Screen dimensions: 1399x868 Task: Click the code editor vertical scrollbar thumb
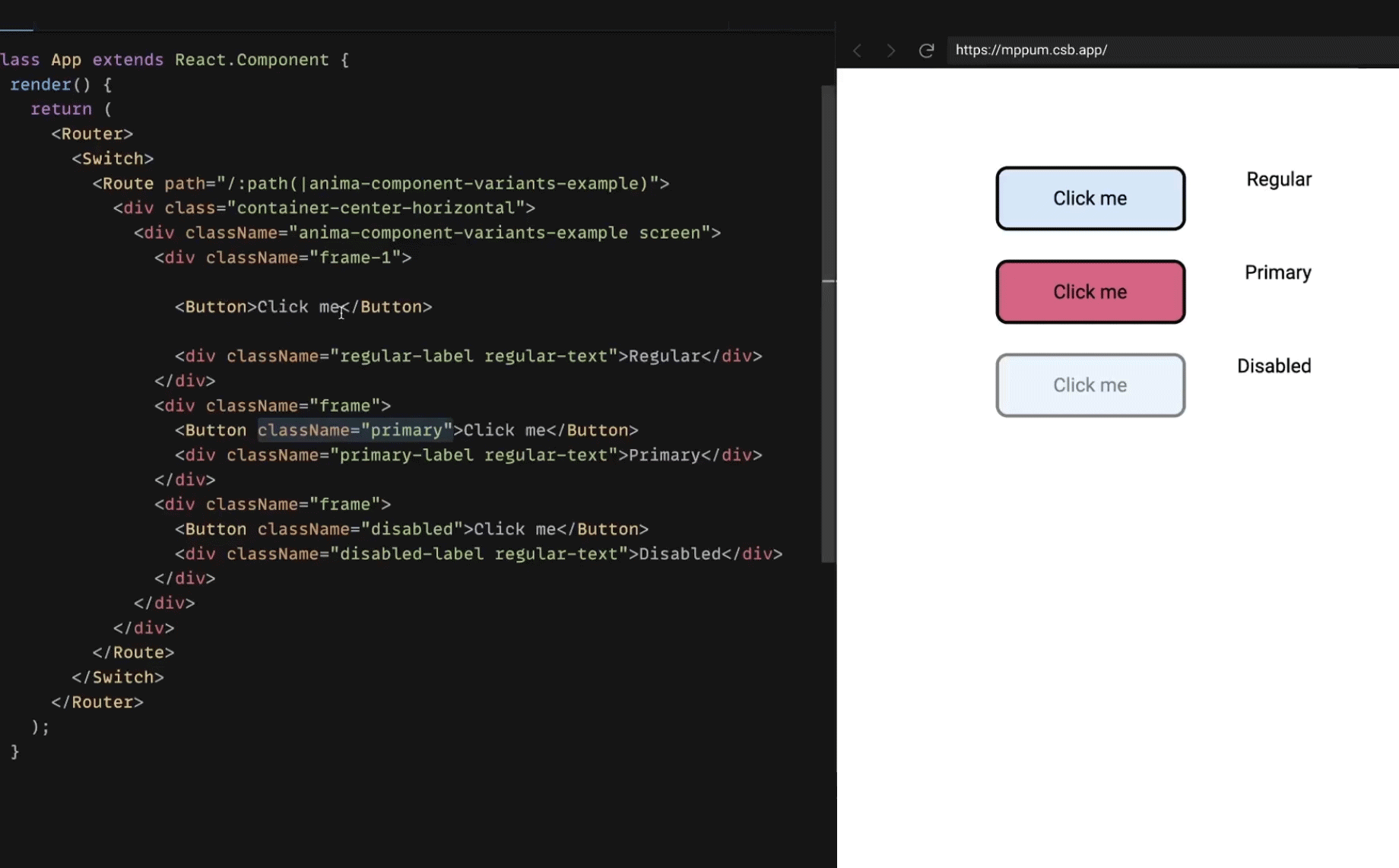(x=828, y=323)
